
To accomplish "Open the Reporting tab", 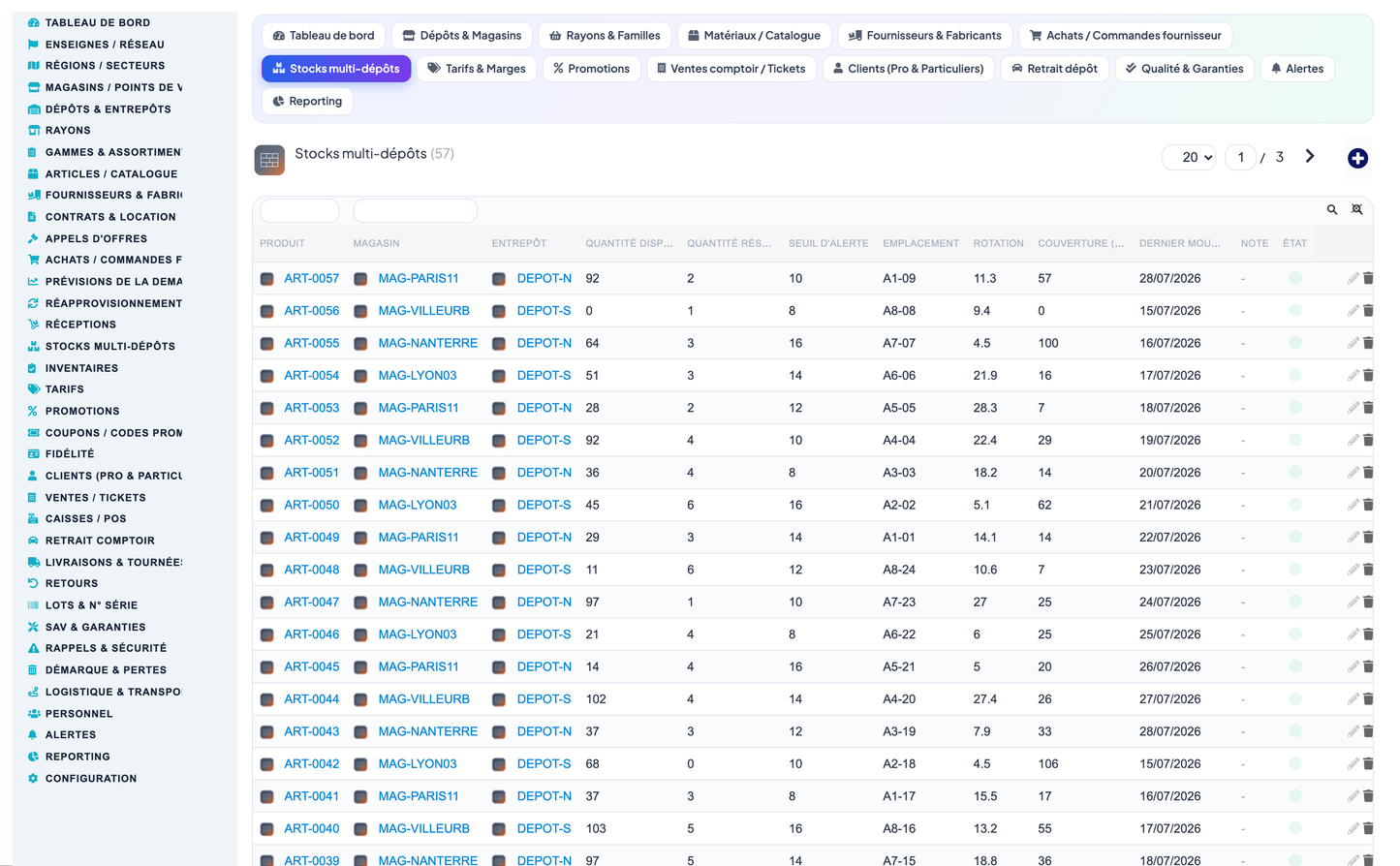I will (307, 101).
